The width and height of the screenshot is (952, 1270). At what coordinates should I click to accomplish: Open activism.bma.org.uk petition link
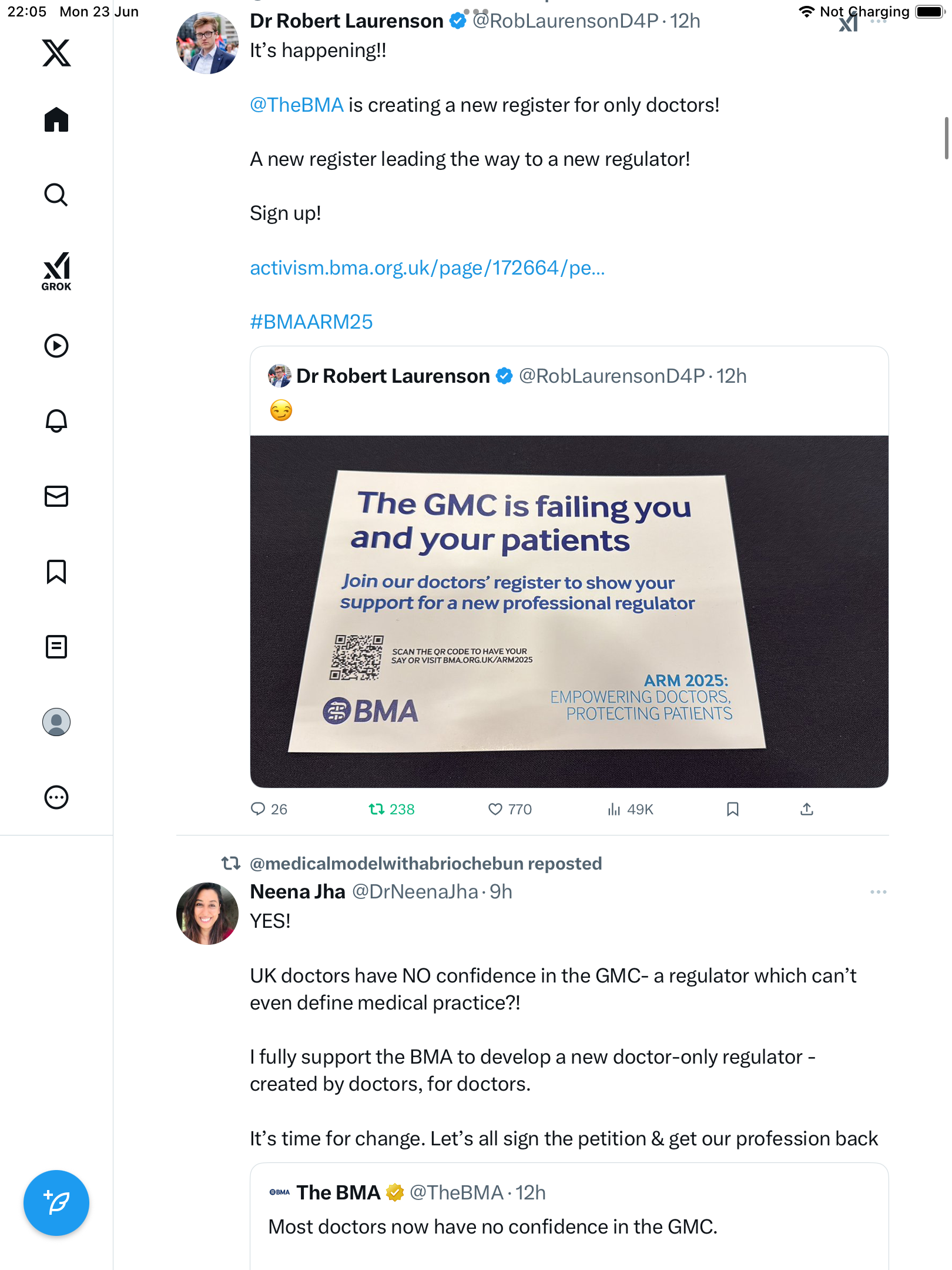(427, 268)
